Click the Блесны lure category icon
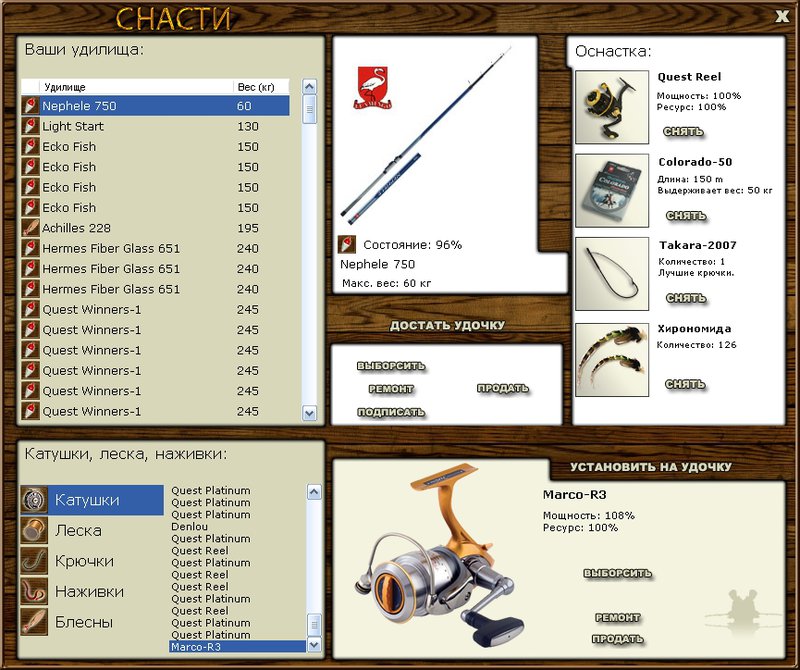Image resolution: width=800 pixels, height=670 pixels. (x=34, y=622)
